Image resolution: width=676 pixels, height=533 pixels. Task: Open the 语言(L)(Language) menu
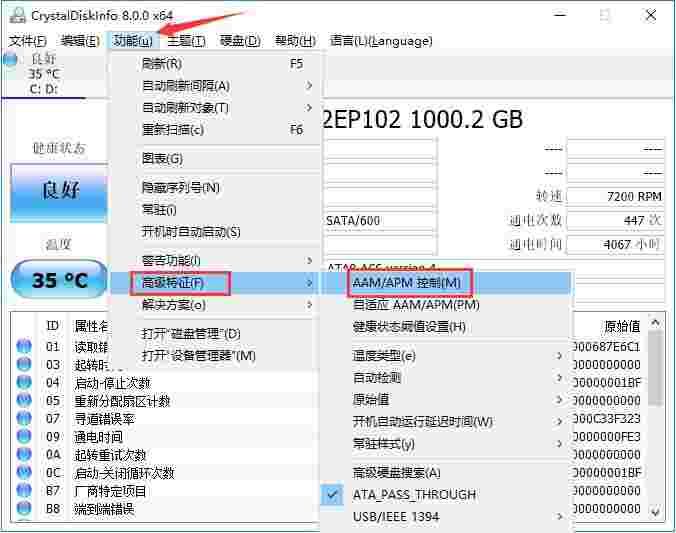[381, 41]
